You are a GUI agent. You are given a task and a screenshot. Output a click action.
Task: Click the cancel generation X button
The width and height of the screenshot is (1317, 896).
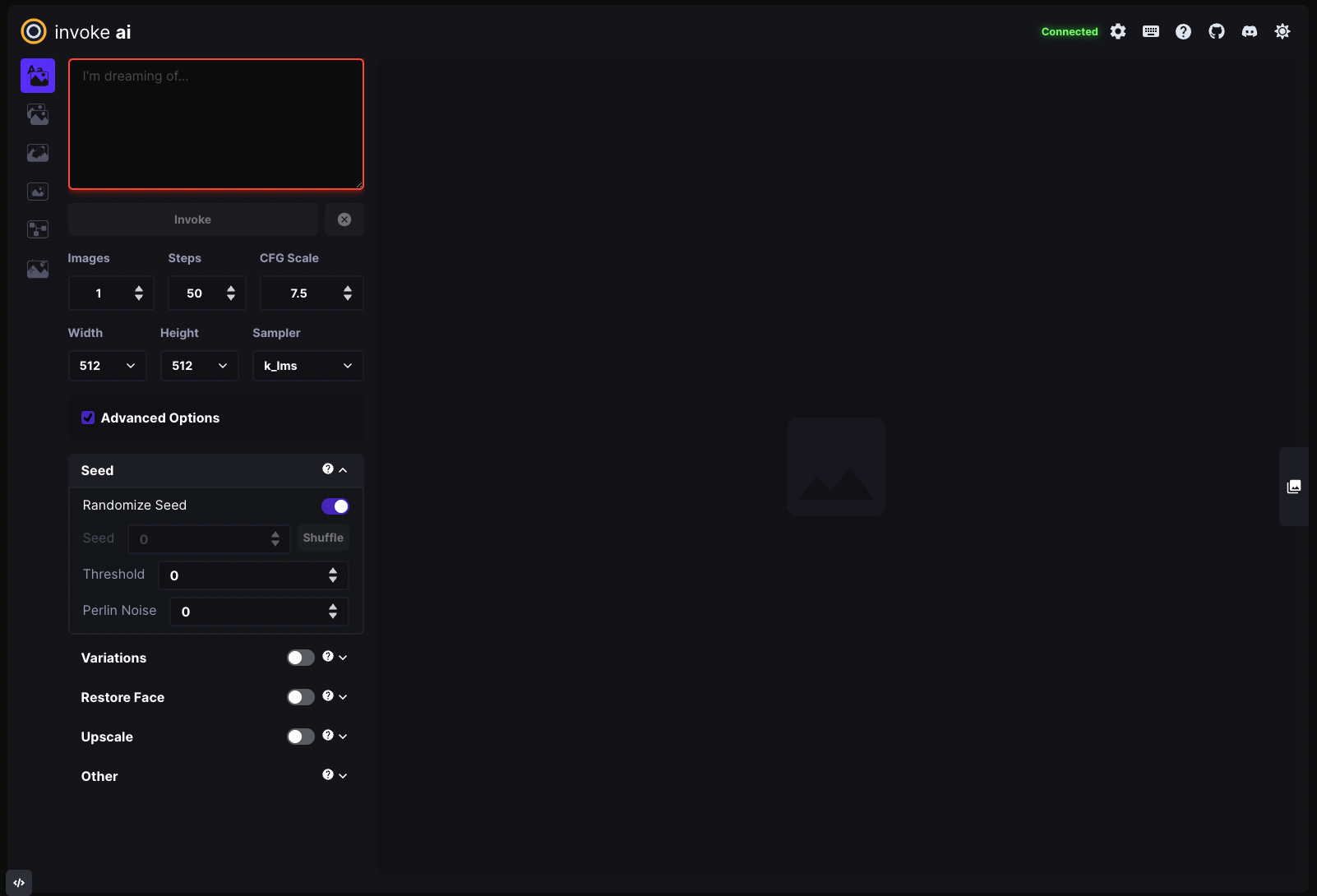(344, 219)
